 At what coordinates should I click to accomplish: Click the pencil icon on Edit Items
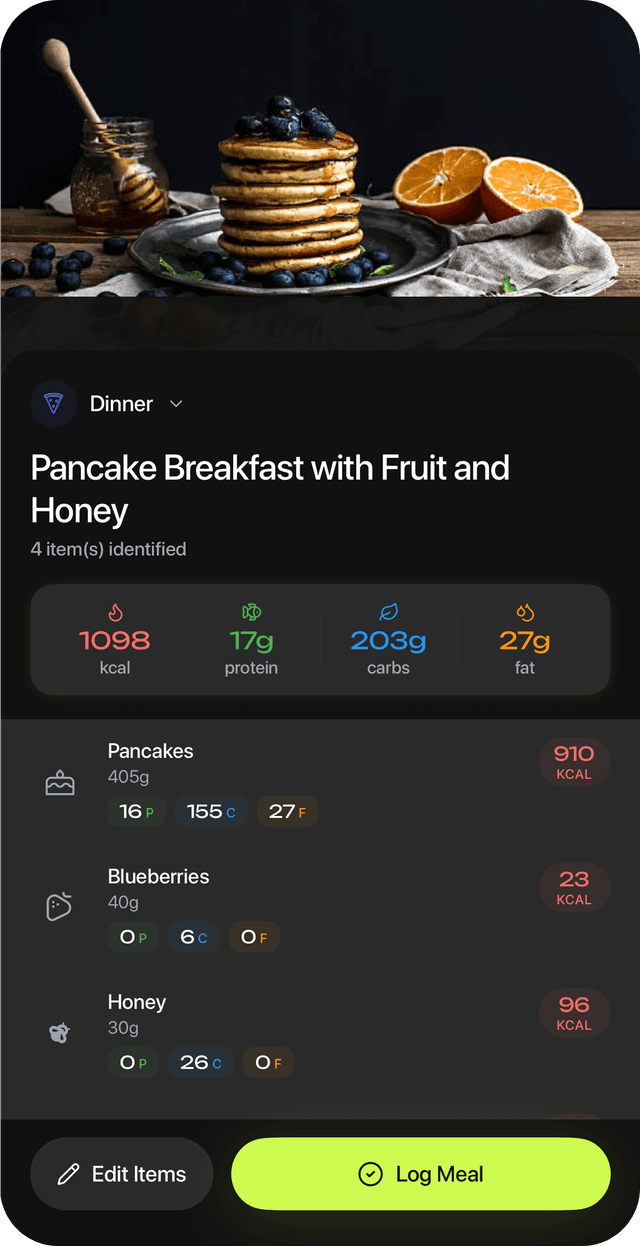(68, 1174)
